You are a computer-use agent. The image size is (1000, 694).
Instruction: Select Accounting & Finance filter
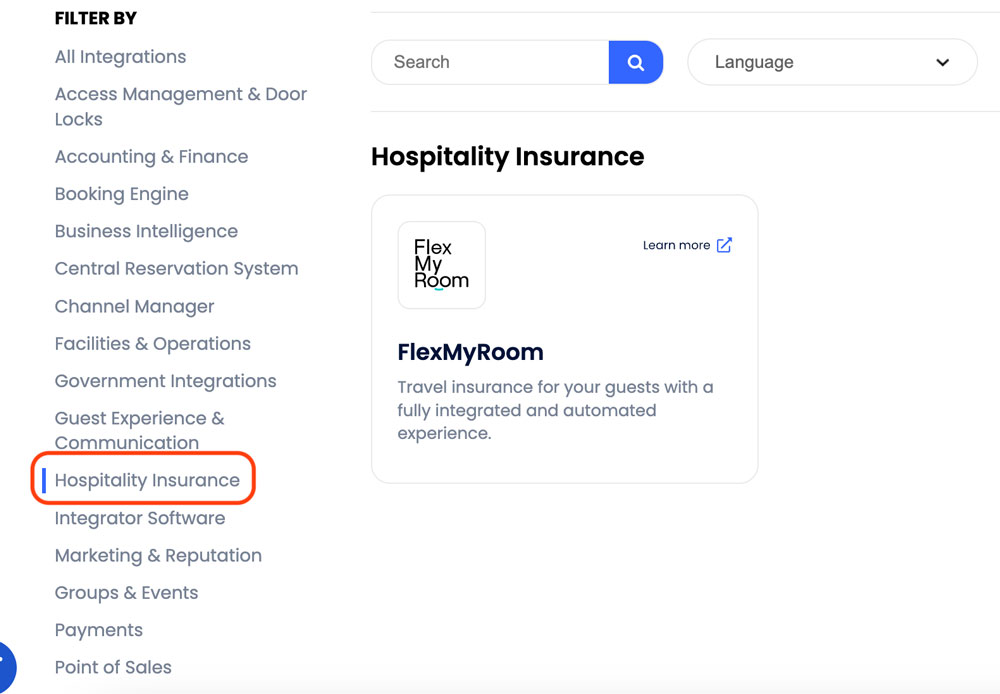coord(151,157)
